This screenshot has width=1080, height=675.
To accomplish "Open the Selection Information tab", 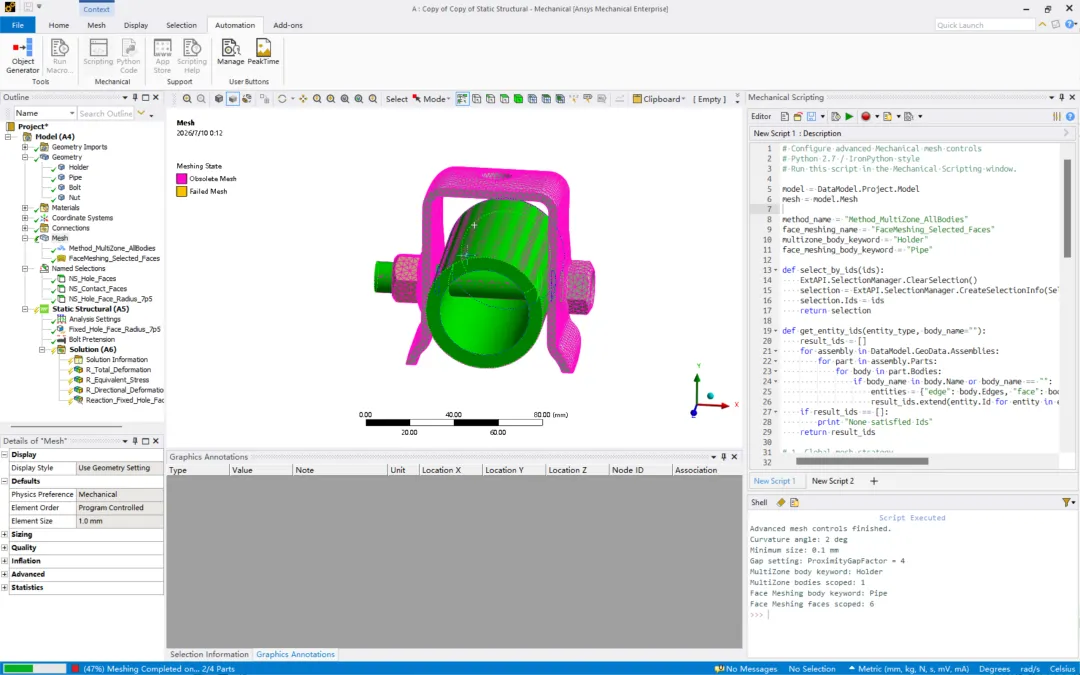I will click(x=209, y=654).
